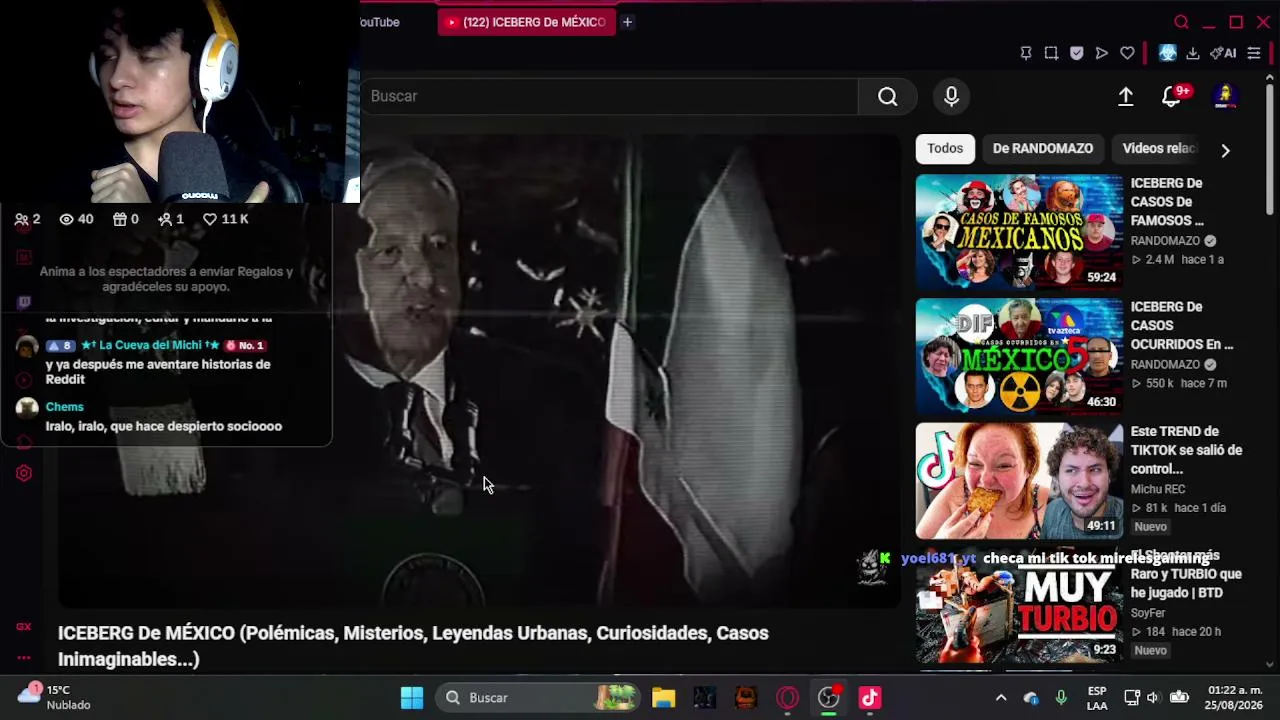Viewport: 1280px width, 720px height.
Task: Open the "México 5" casos ocurridos thumbnail
Action: [1019, 356]
